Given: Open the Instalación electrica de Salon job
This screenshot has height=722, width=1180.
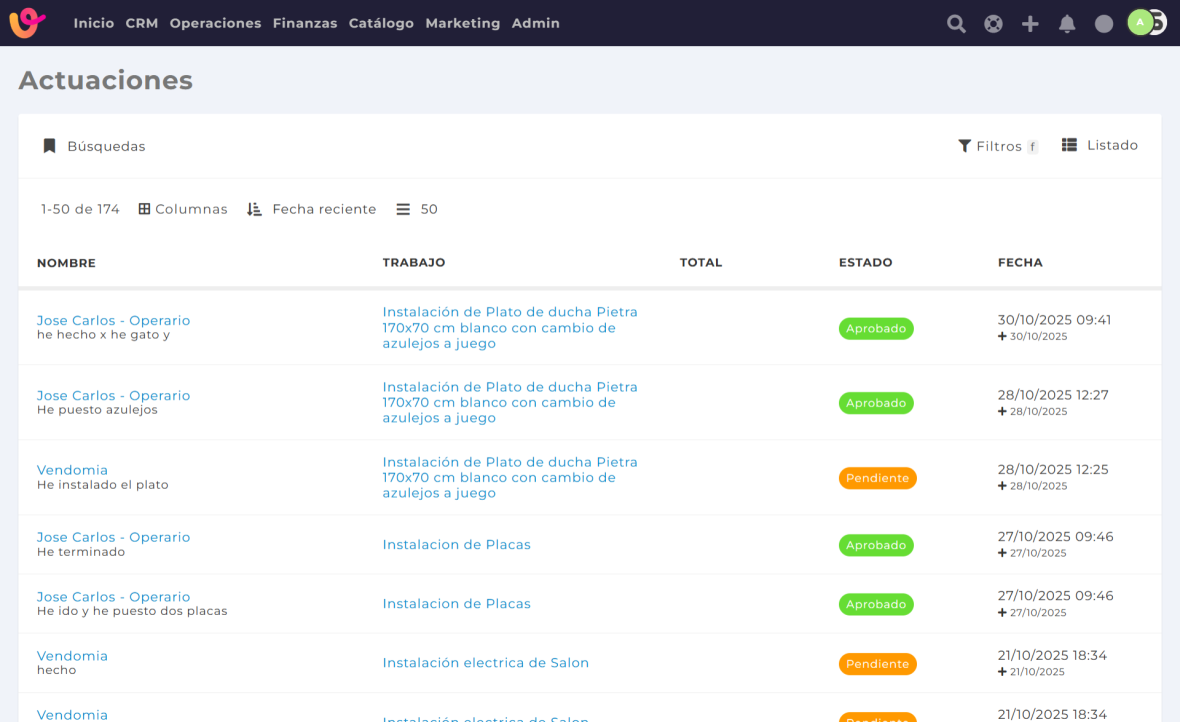Looking at the screenshot, I should tap(485, 662).
